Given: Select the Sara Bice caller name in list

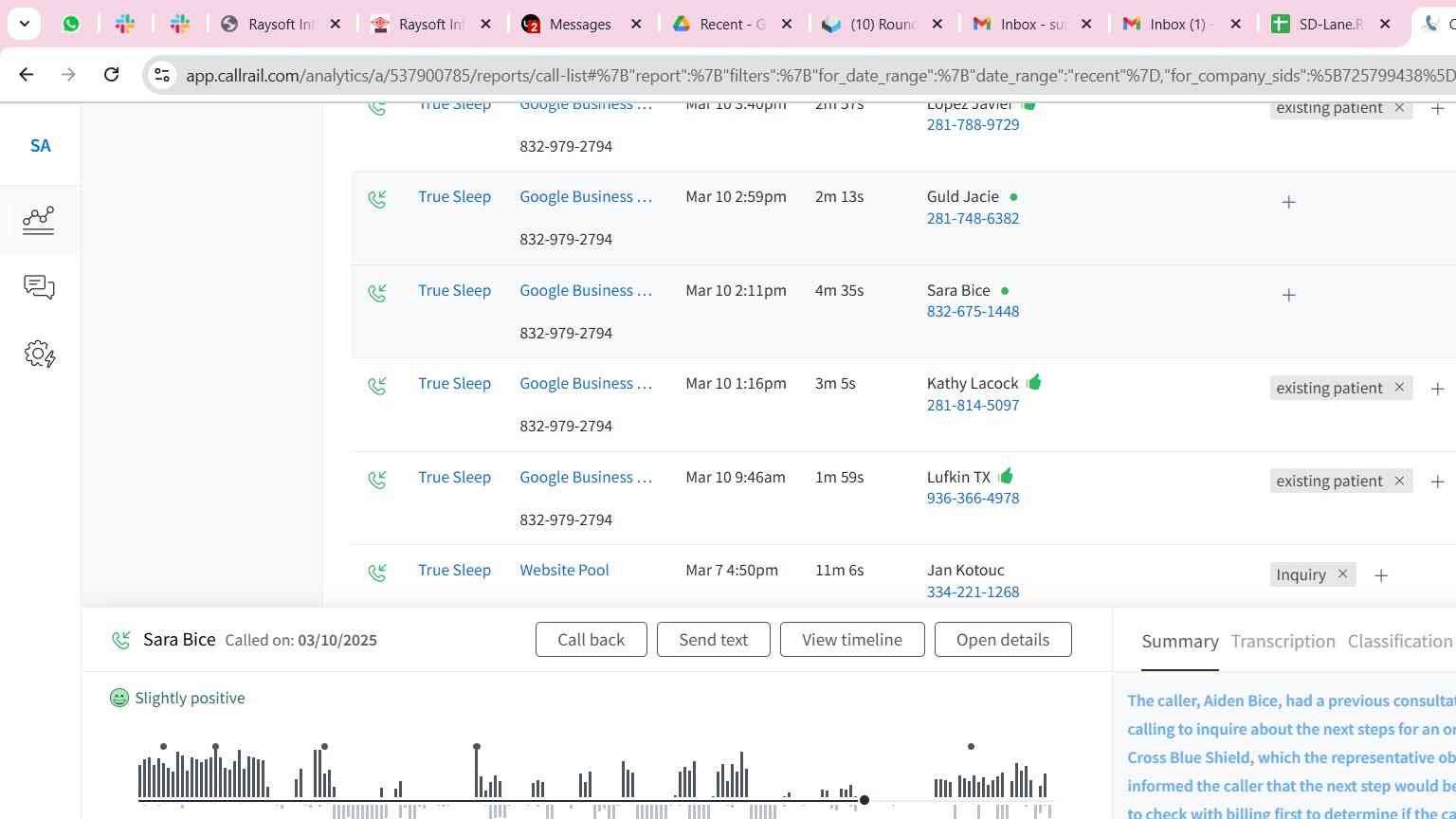Looking at the screenshot, I should click(x=958, y=290).
